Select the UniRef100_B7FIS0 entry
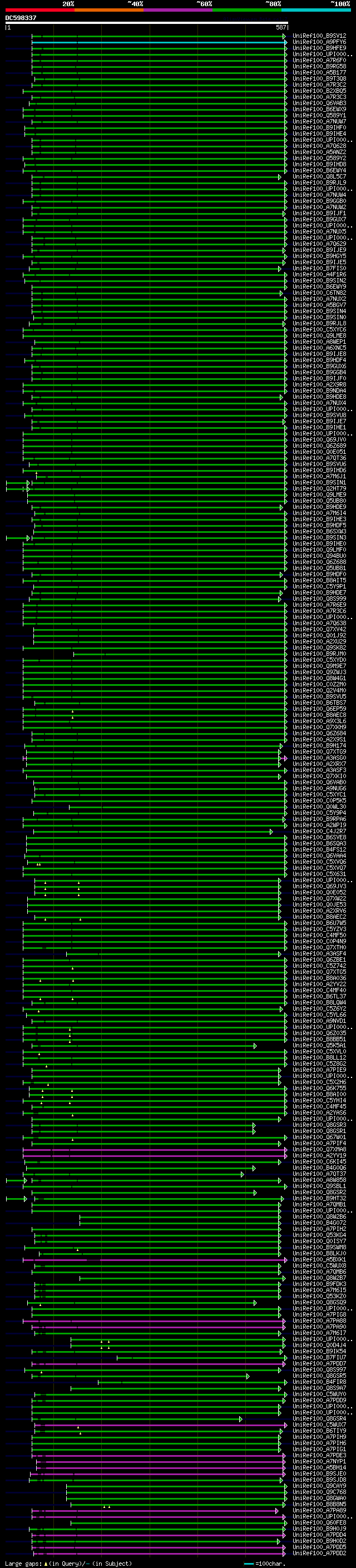This screenshot has width=356, height=1568. click(319, 269)
